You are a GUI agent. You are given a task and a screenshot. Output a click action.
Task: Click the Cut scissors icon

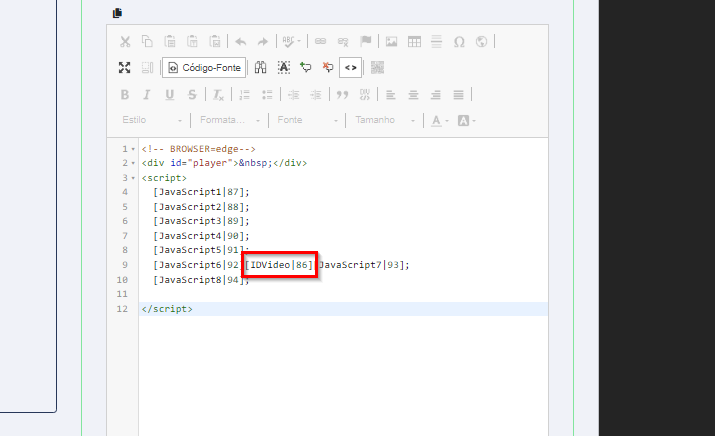coord(125,42)
